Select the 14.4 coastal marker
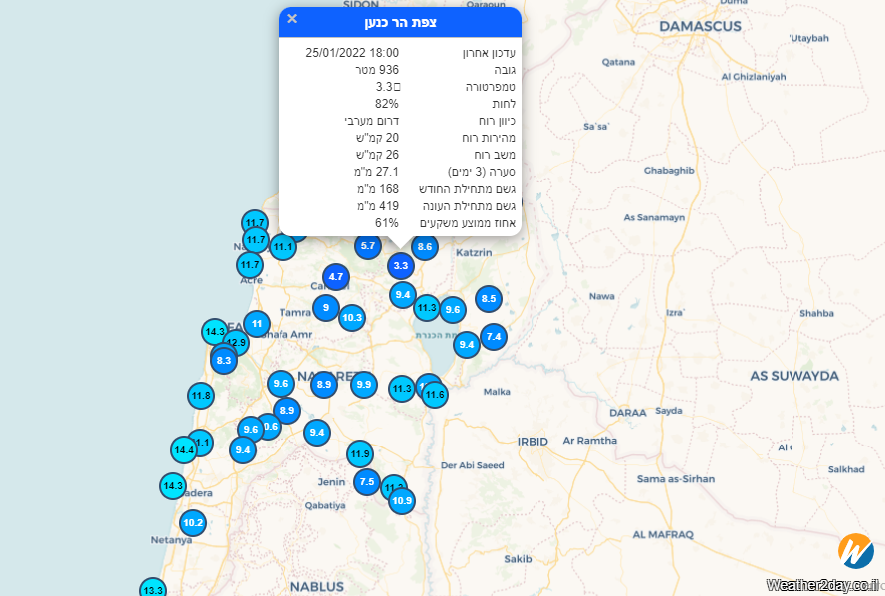This screenshot has height=596, width=885. tap(184, 450)
